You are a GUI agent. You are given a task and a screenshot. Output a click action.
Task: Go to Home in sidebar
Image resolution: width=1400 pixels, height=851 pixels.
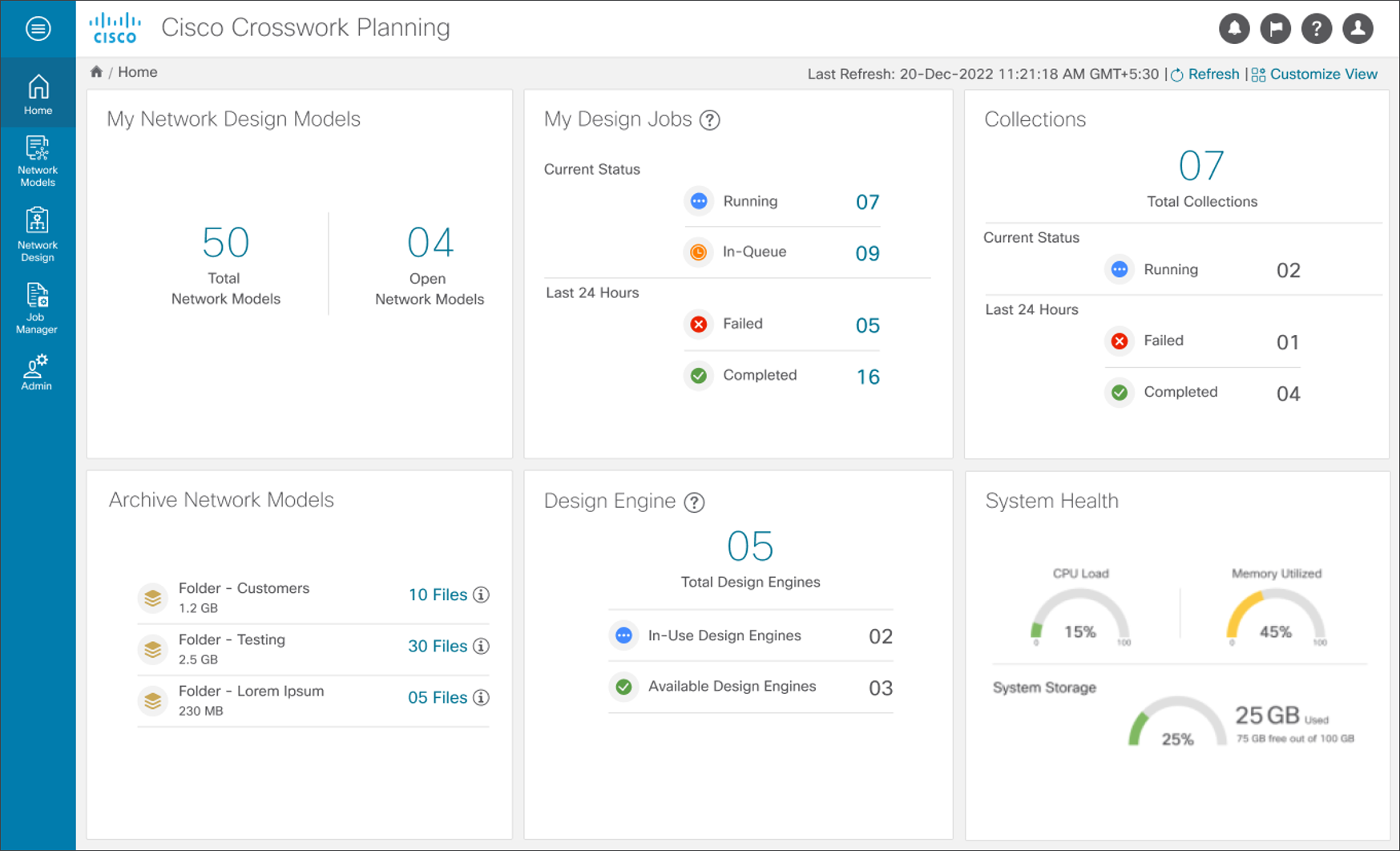click(38, 95)
